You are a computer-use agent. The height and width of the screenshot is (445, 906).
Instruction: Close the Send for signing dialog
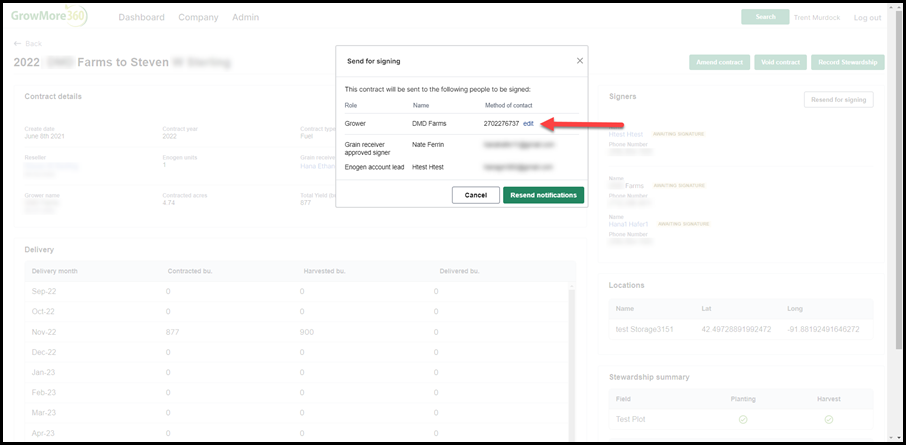point(580,61)
